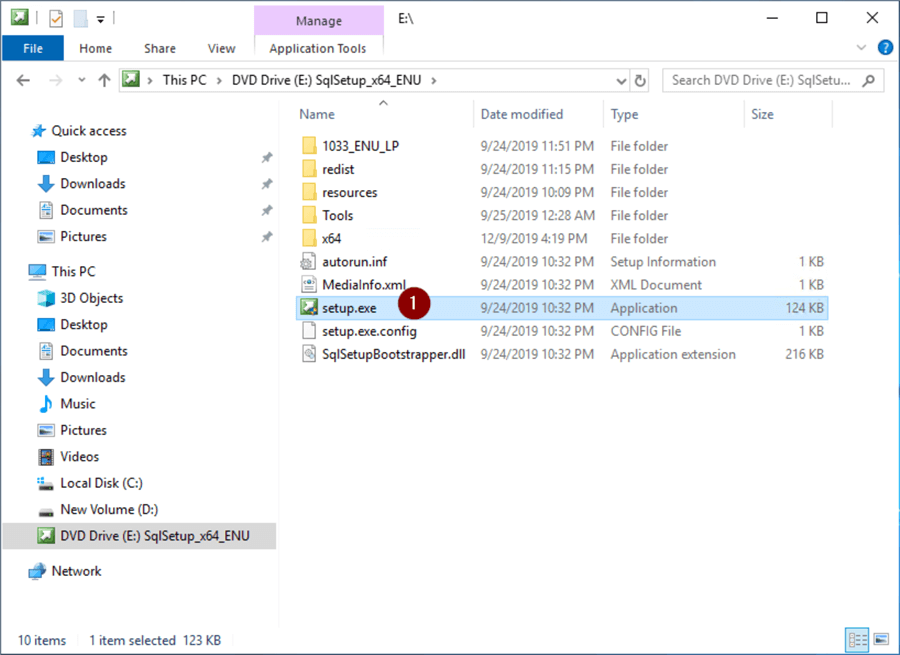Click Setup Information type for autorun.inf
The height and width of the screenshot is (655, 900).
click(x=663, y=262)
